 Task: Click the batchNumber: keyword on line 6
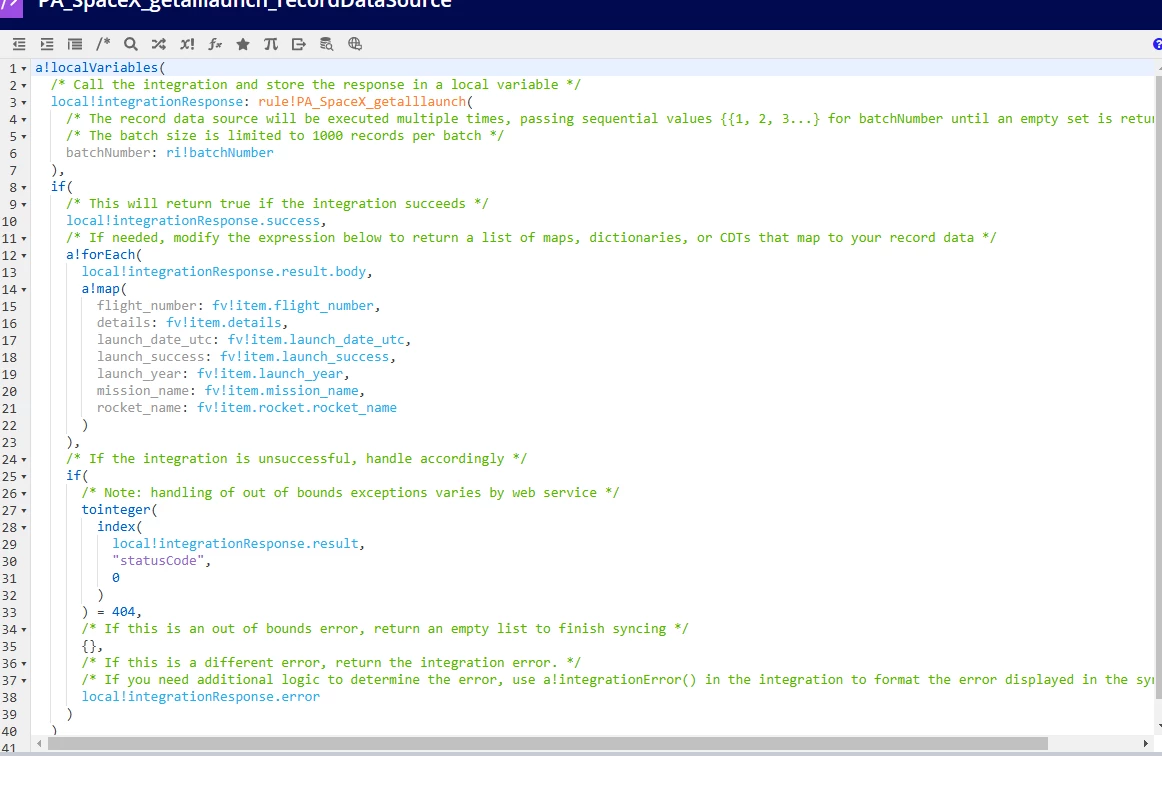[x=112, y=153]
